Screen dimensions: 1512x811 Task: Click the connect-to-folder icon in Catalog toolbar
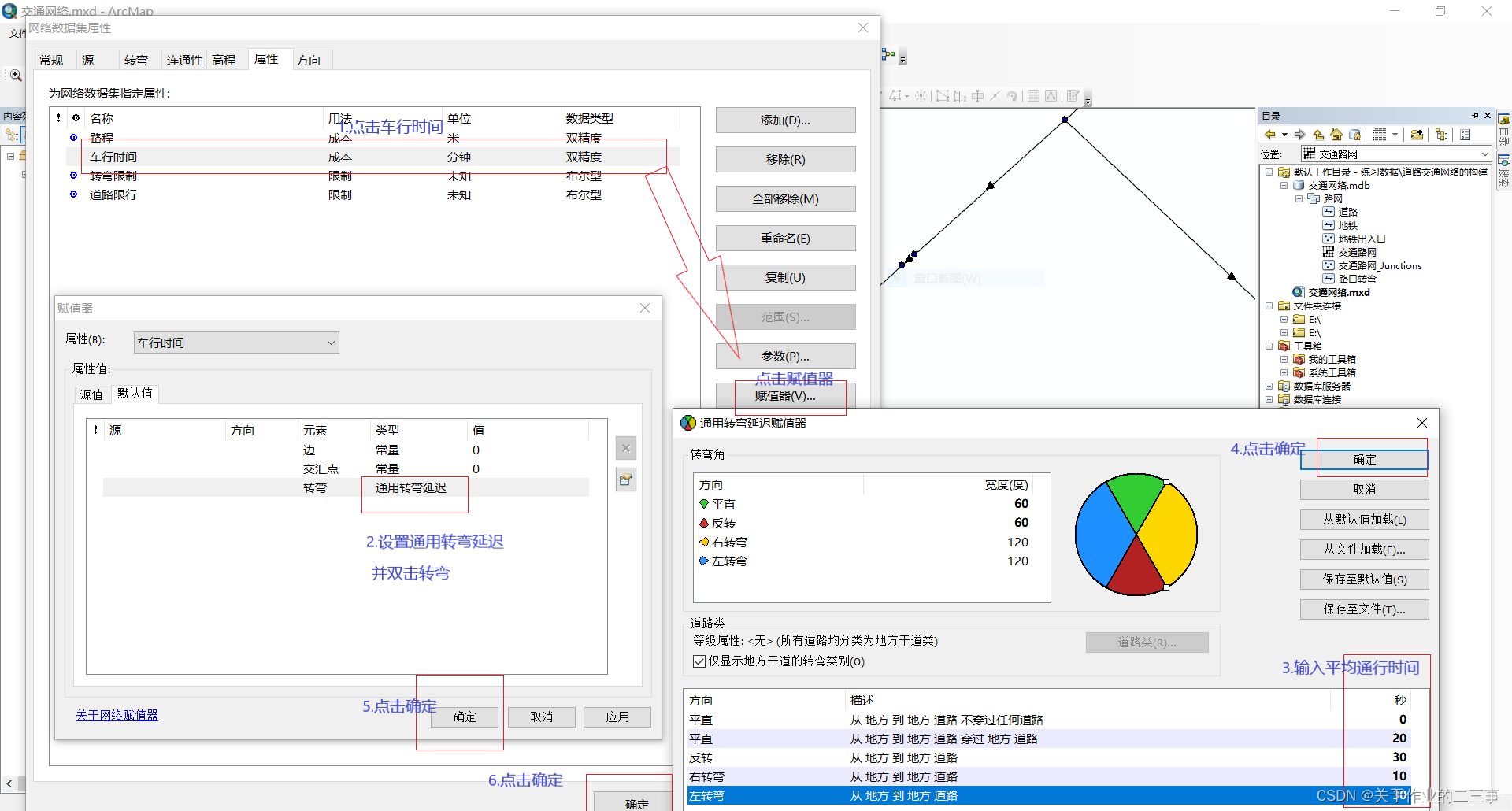1417,135
